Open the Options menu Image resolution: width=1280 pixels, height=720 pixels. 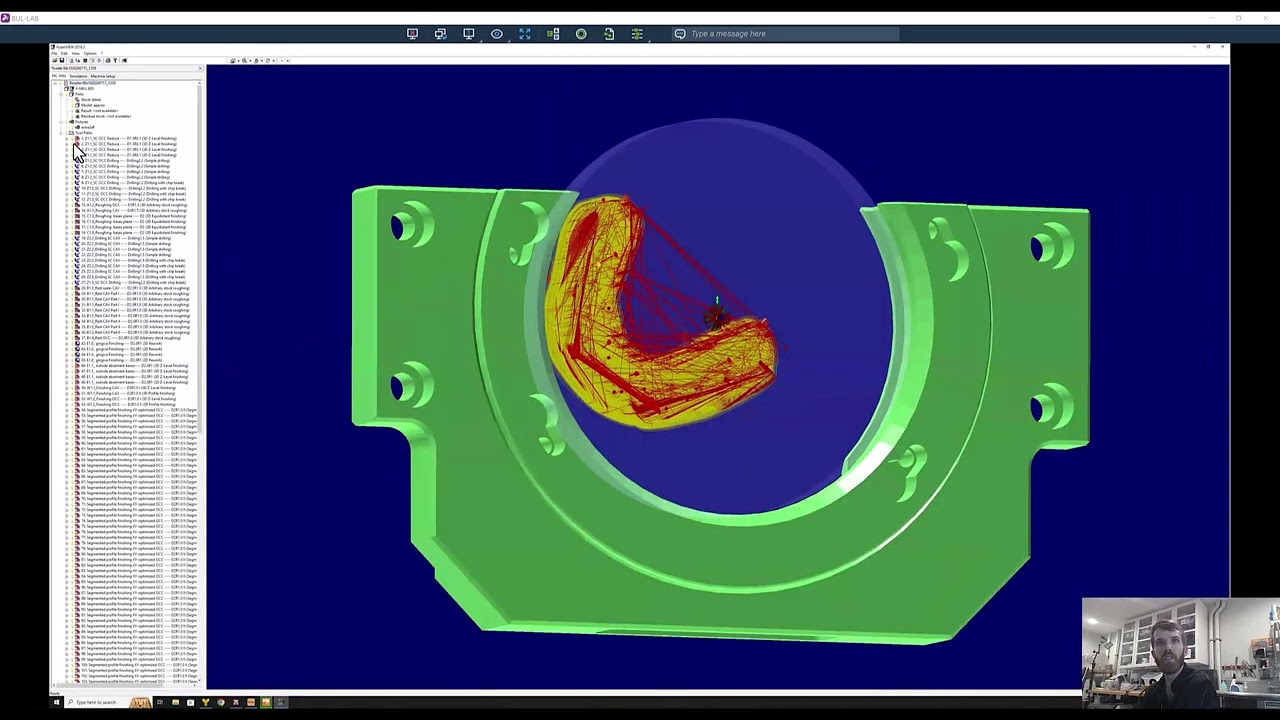click(x=90, y=53)
